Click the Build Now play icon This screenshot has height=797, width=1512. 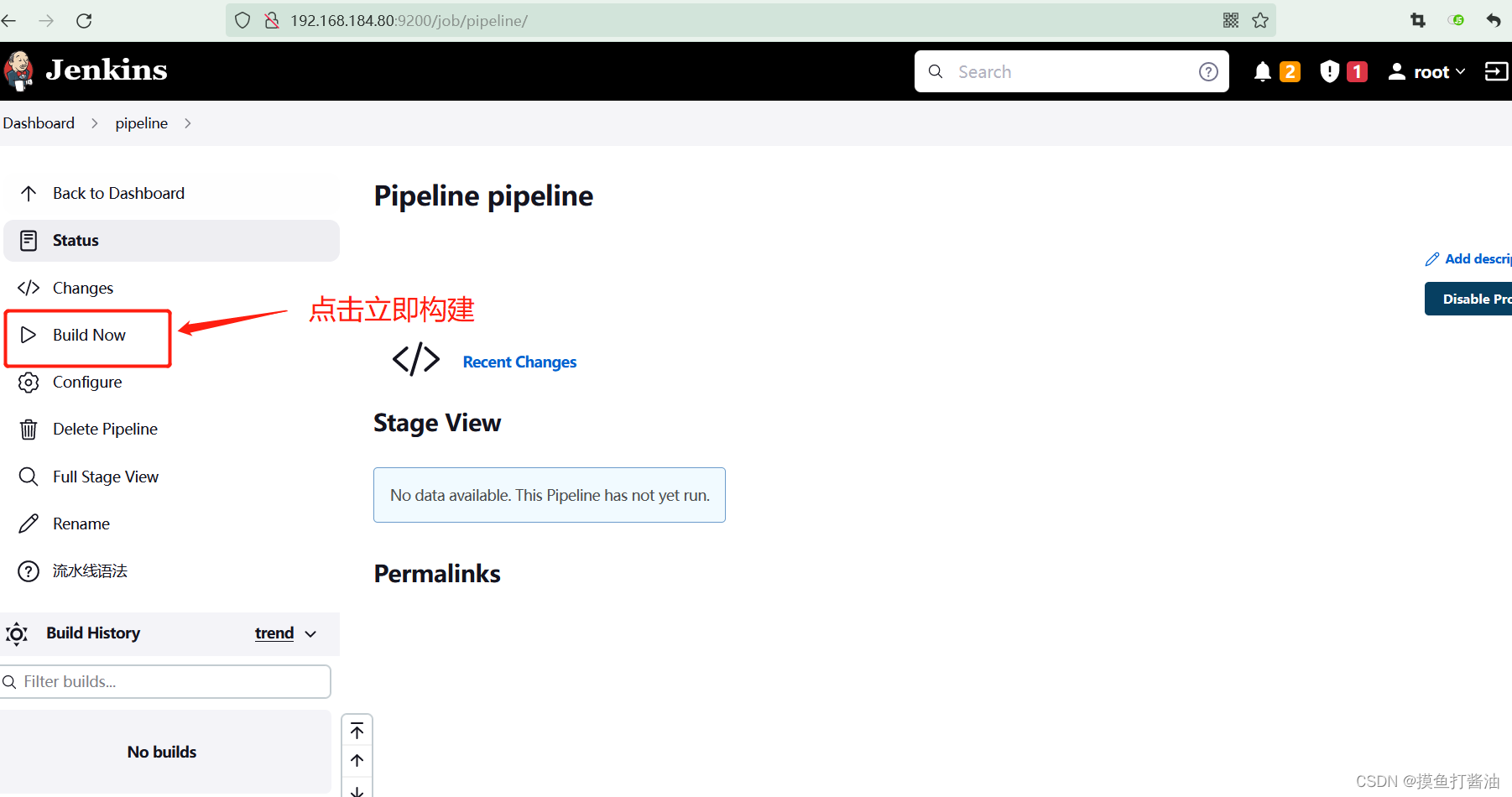click(29, 335)
